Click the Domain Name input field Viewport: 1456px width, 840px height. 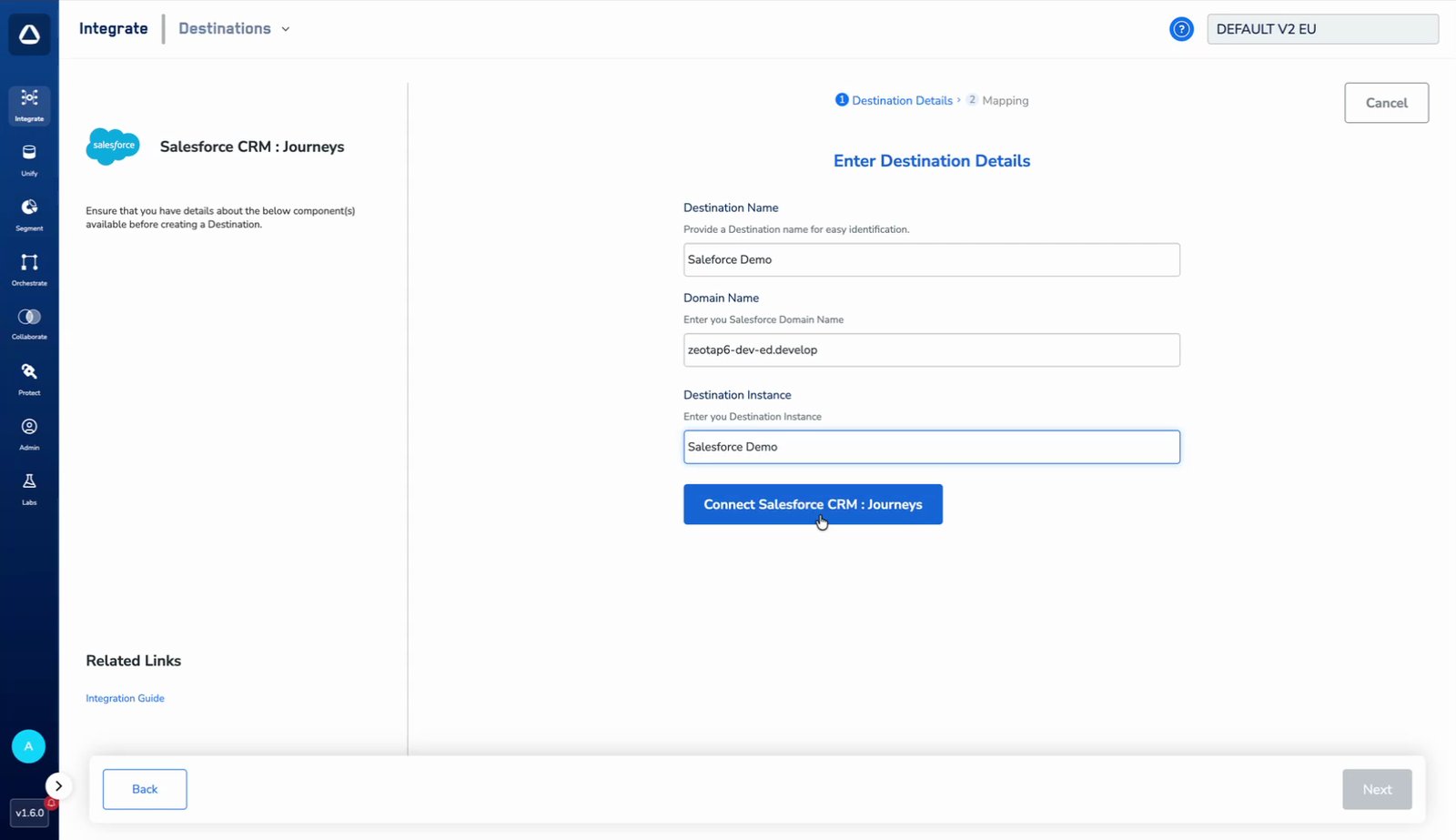[x=932, y=349]
